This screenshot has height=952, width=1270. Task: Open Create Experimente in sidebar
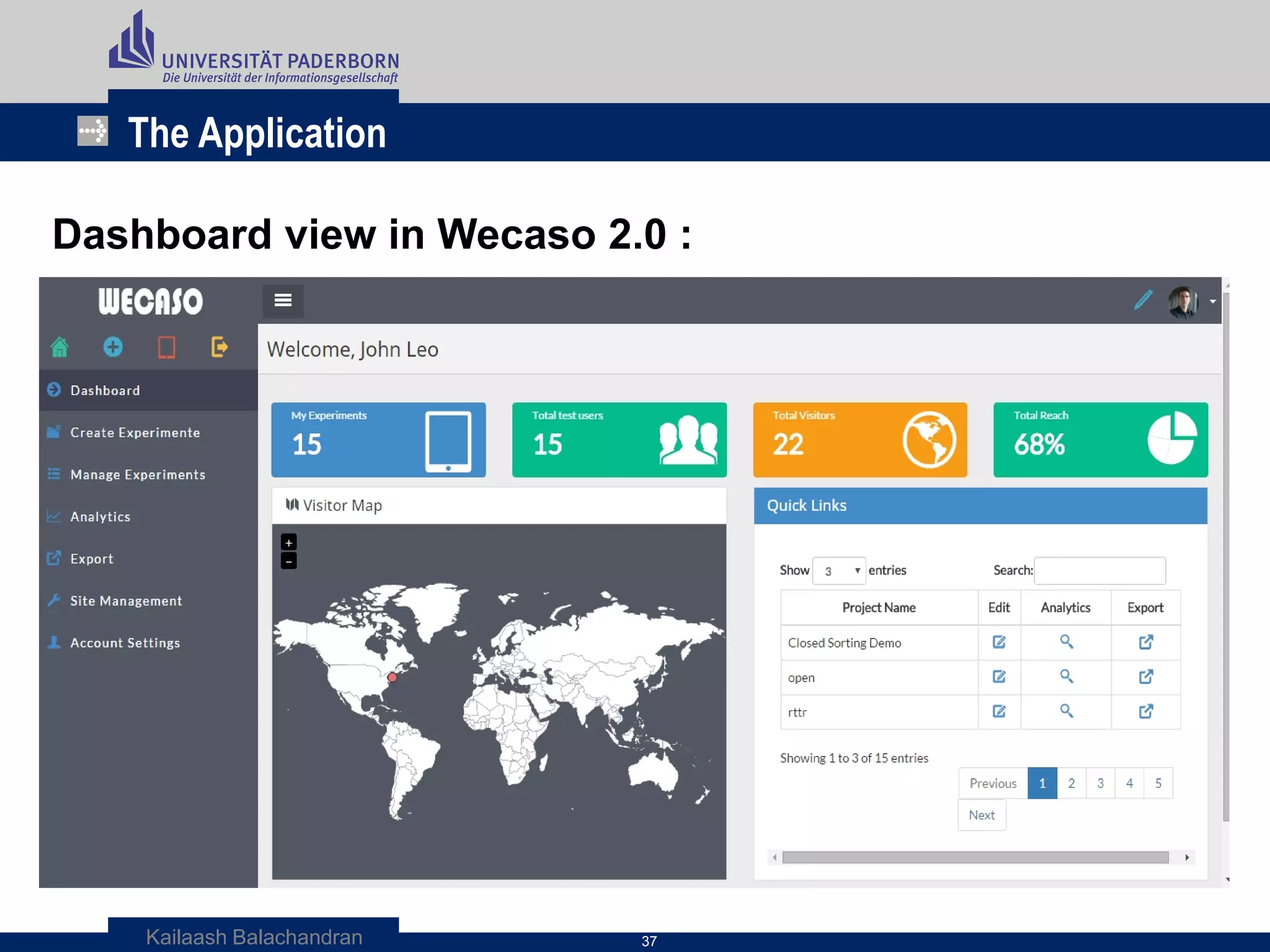(x=149, y=433)
